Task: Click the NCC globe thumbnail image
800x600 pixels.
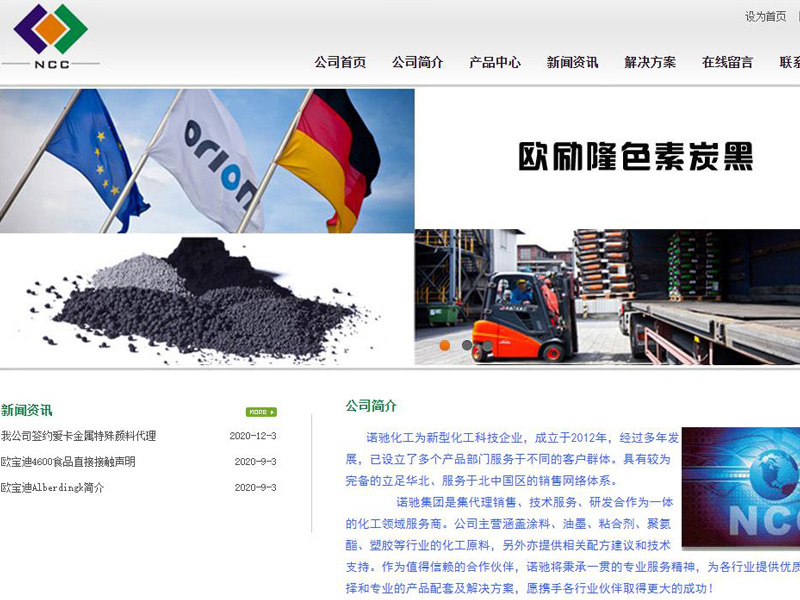Action: [x=741, y=488]
